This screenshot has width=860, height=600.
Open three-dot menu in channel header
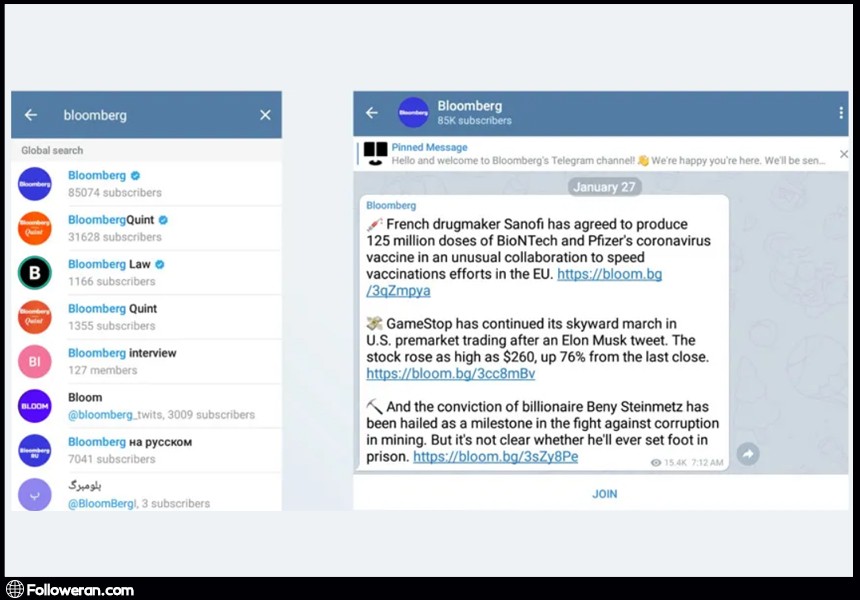click(x=841, y=113)
